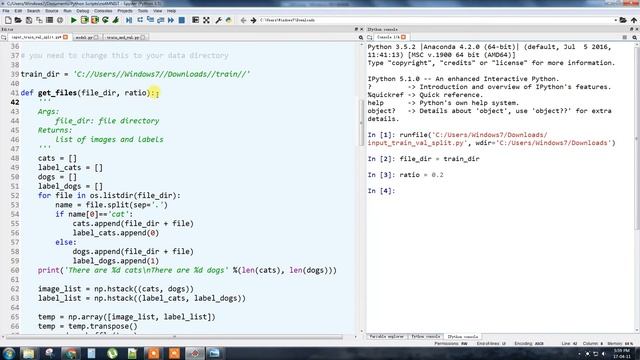Open IPython console options icon at right
This screenshot has height=360, width=640.
(x=635, y=38)
